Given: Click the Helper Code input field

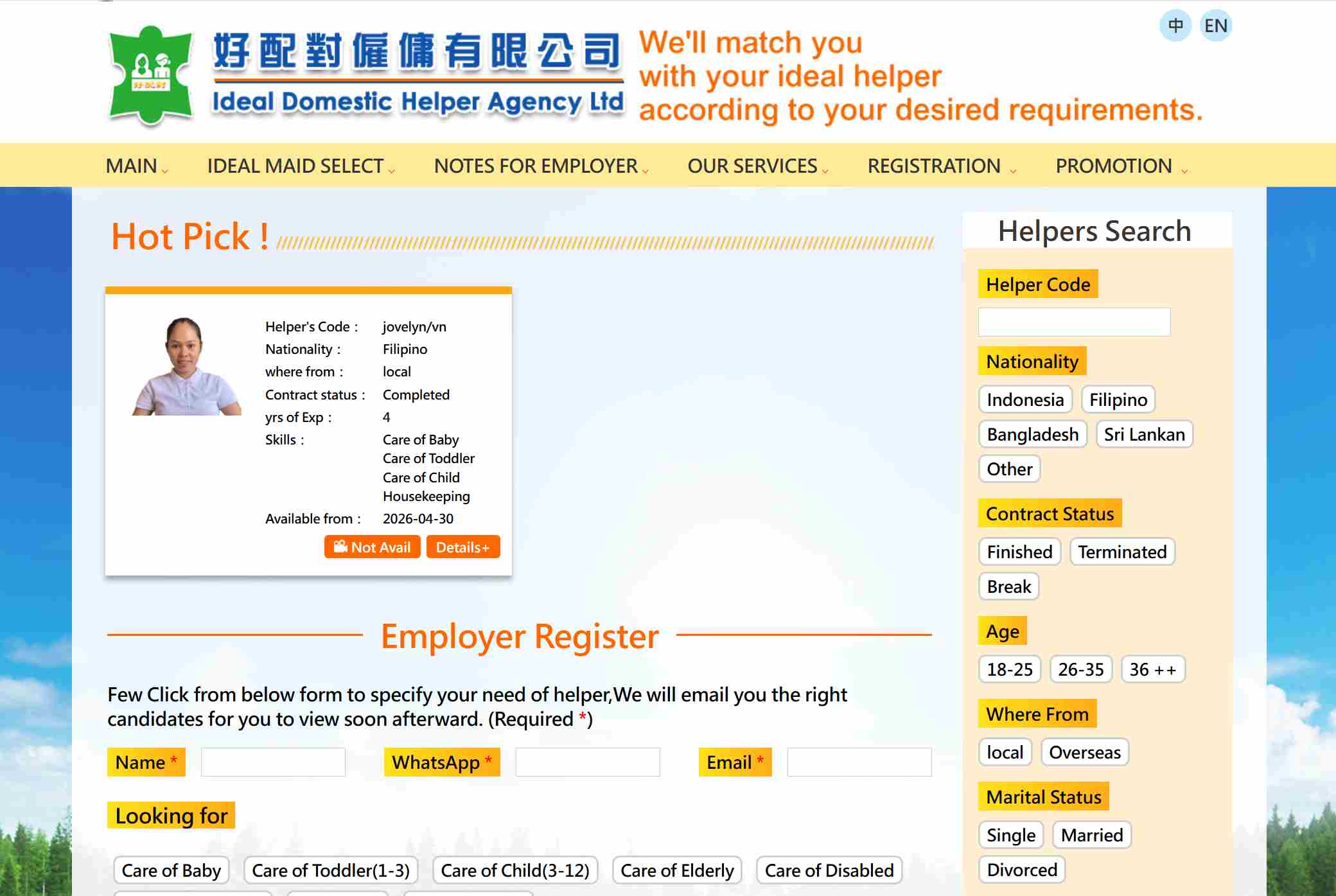Looking at the screenshot, I should 1073,322.
